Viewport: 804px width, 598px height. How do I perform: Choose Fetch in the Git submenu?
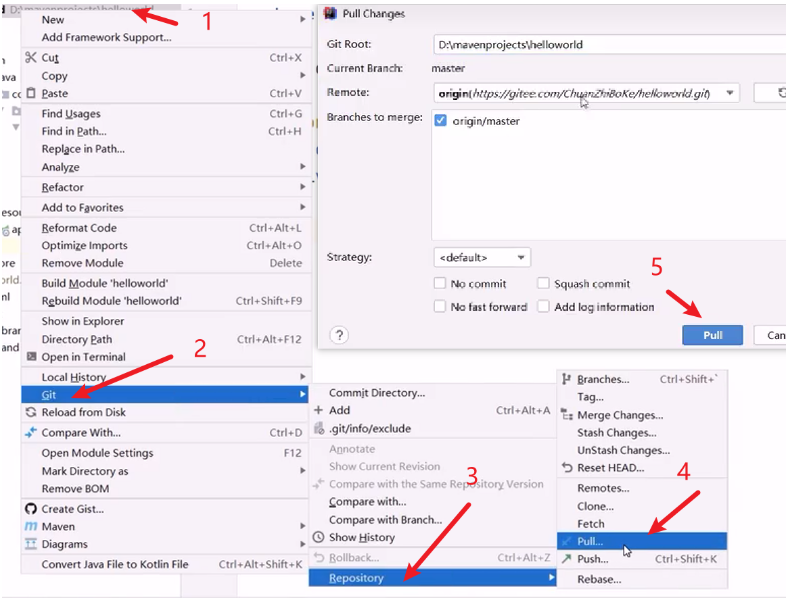642,524
